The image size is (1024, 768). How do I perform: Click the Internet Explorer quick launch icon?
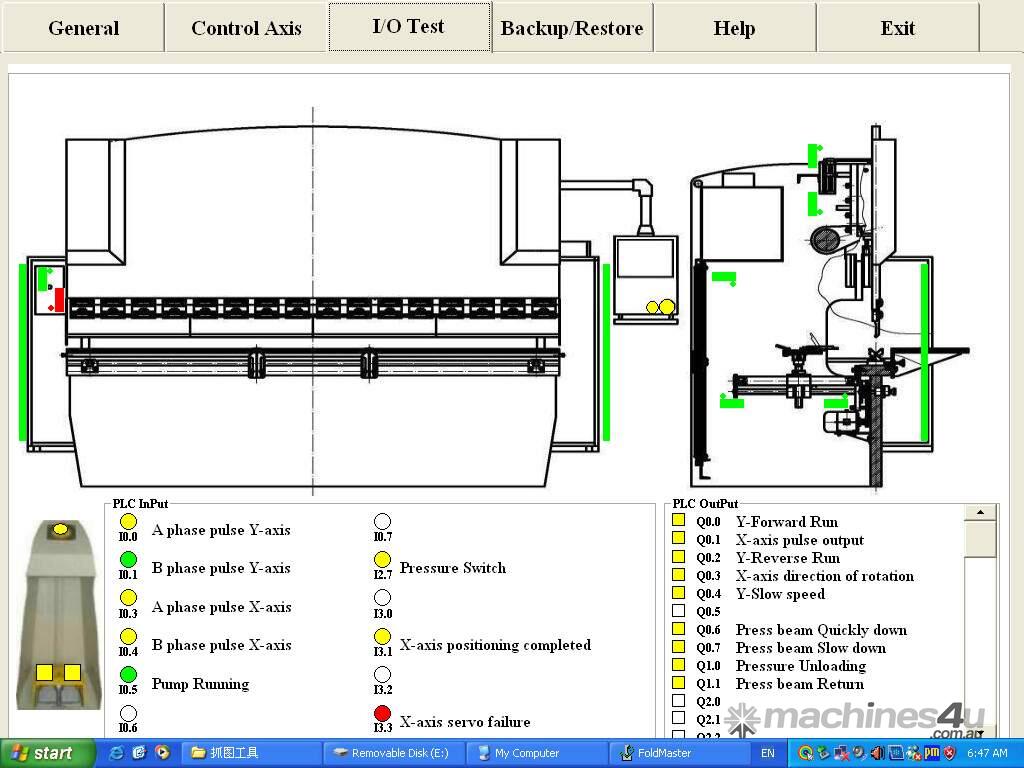pos(117,753)
